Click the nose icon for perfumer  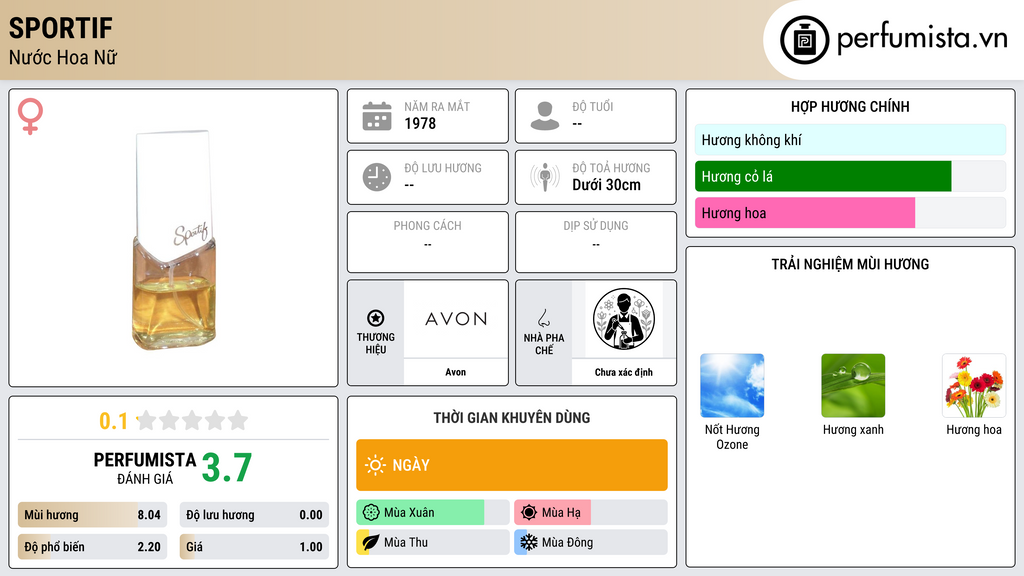tap(543, 318)
